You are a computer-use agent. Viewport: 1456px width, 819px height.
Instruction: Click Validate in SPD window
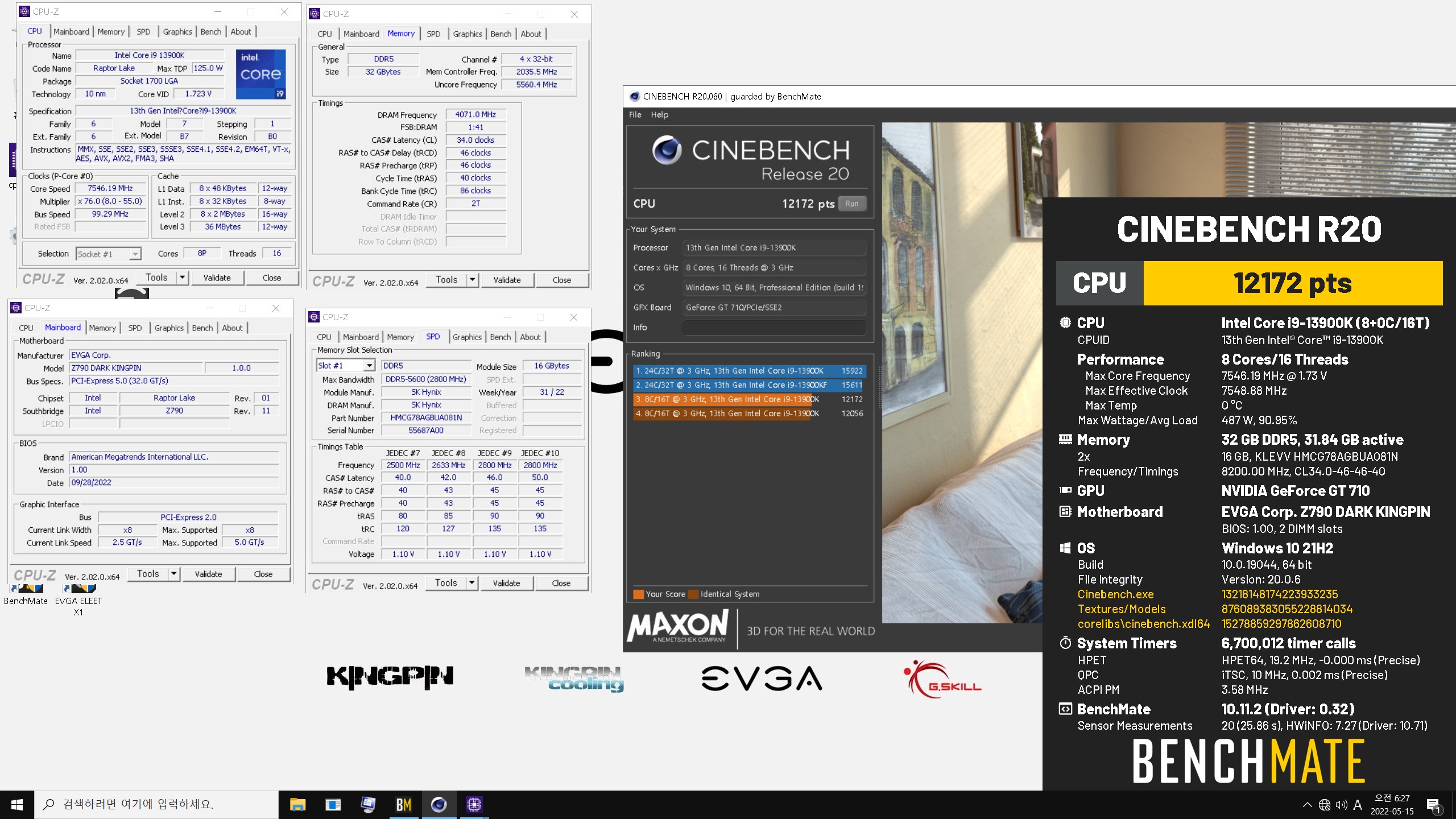(506, 583)
